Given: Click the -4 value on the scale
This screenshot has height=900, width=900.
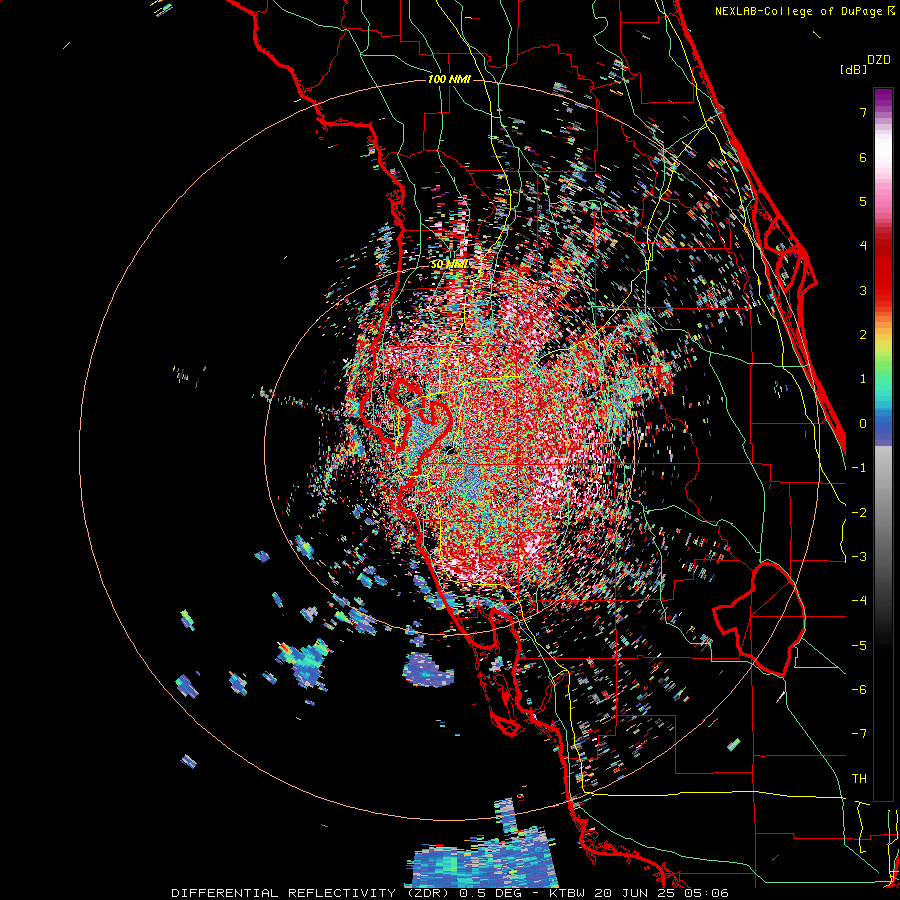Looking at the screenshot, I should click(859, 601).
